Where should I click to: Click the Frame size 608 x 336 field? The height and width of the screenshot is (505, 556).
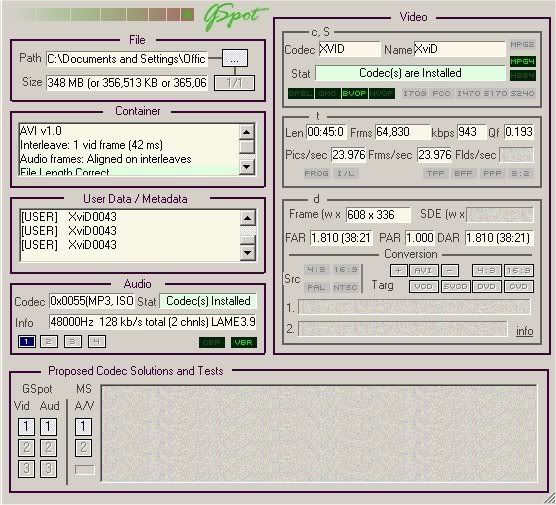coord(378,215)
